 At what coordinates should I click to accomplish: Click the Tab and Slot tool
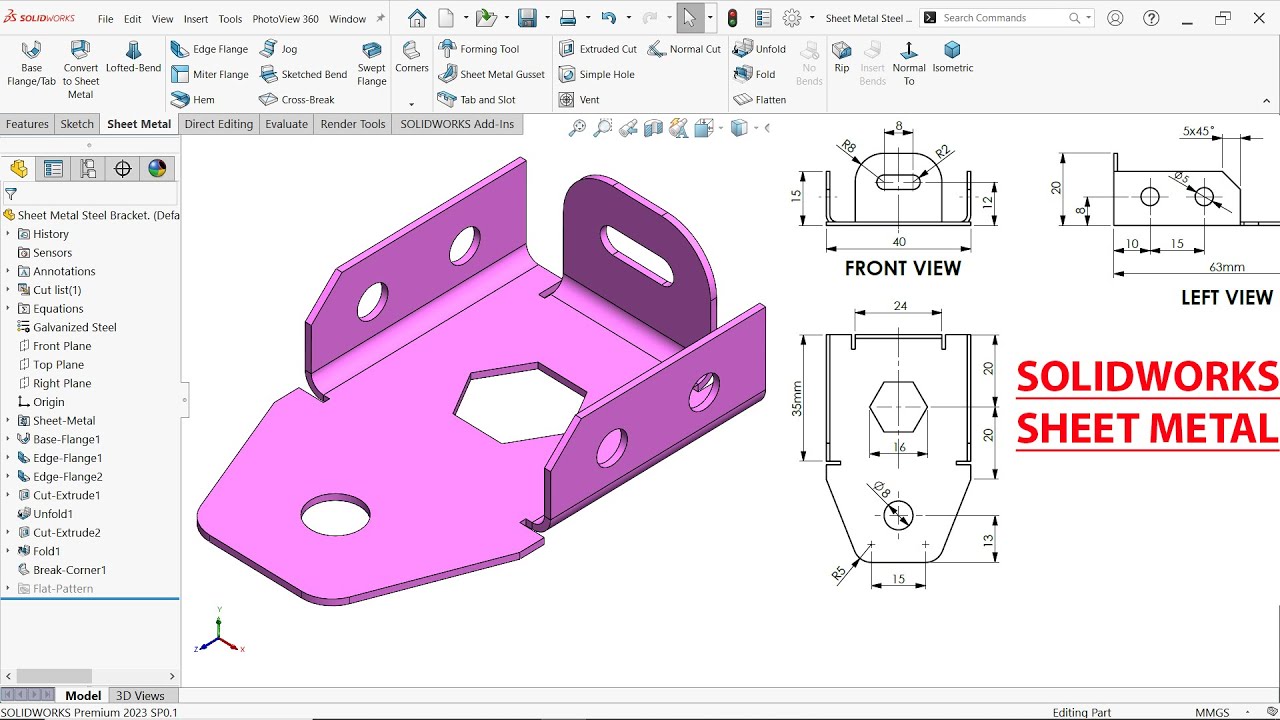pos(477,100)
